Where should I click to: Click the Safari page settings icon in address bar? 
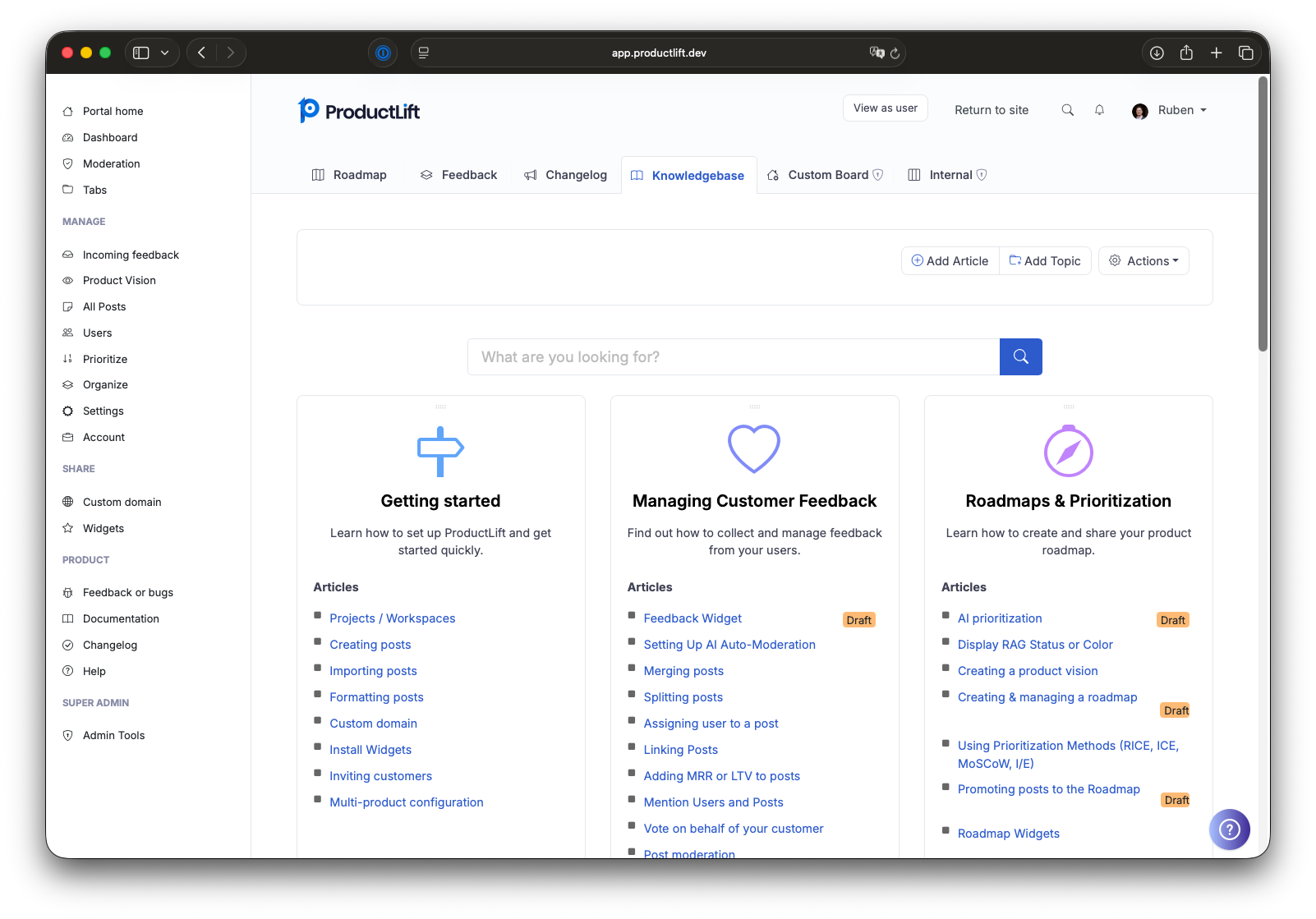coord(424,53)
